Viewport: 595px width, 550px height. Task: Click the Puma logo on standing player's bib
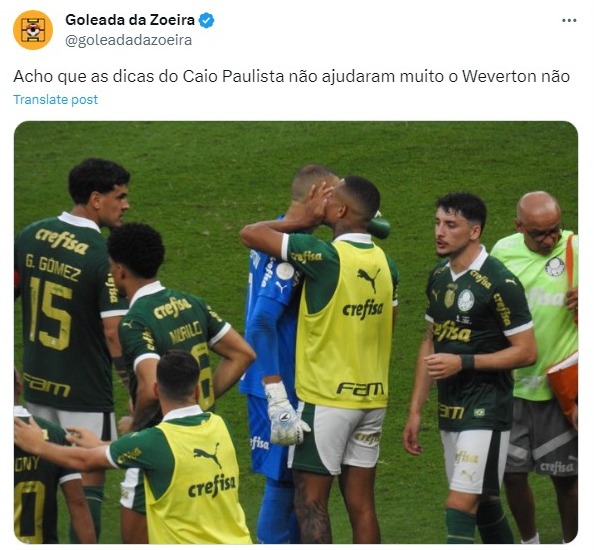368,279
